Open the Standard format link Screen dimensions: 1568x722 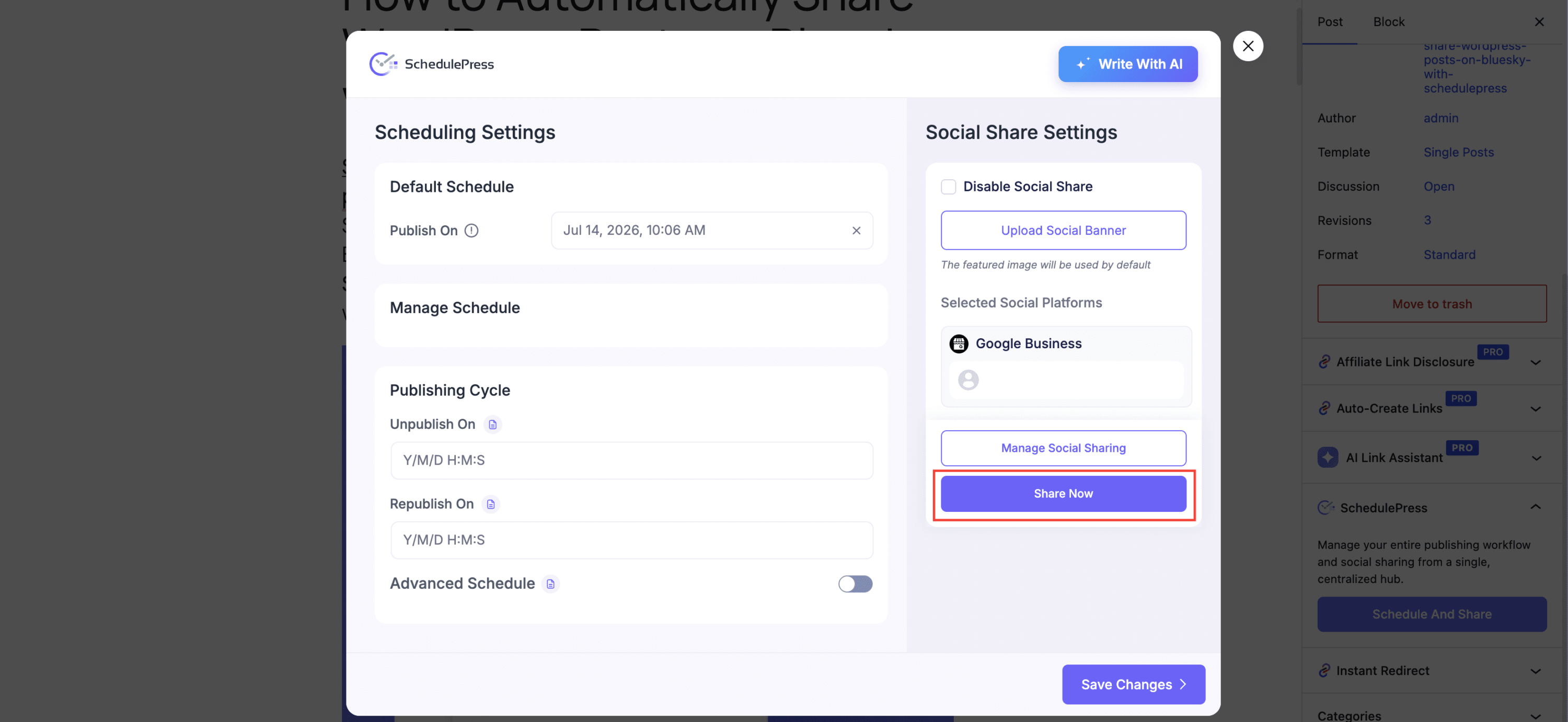[x=1449, y=255]
